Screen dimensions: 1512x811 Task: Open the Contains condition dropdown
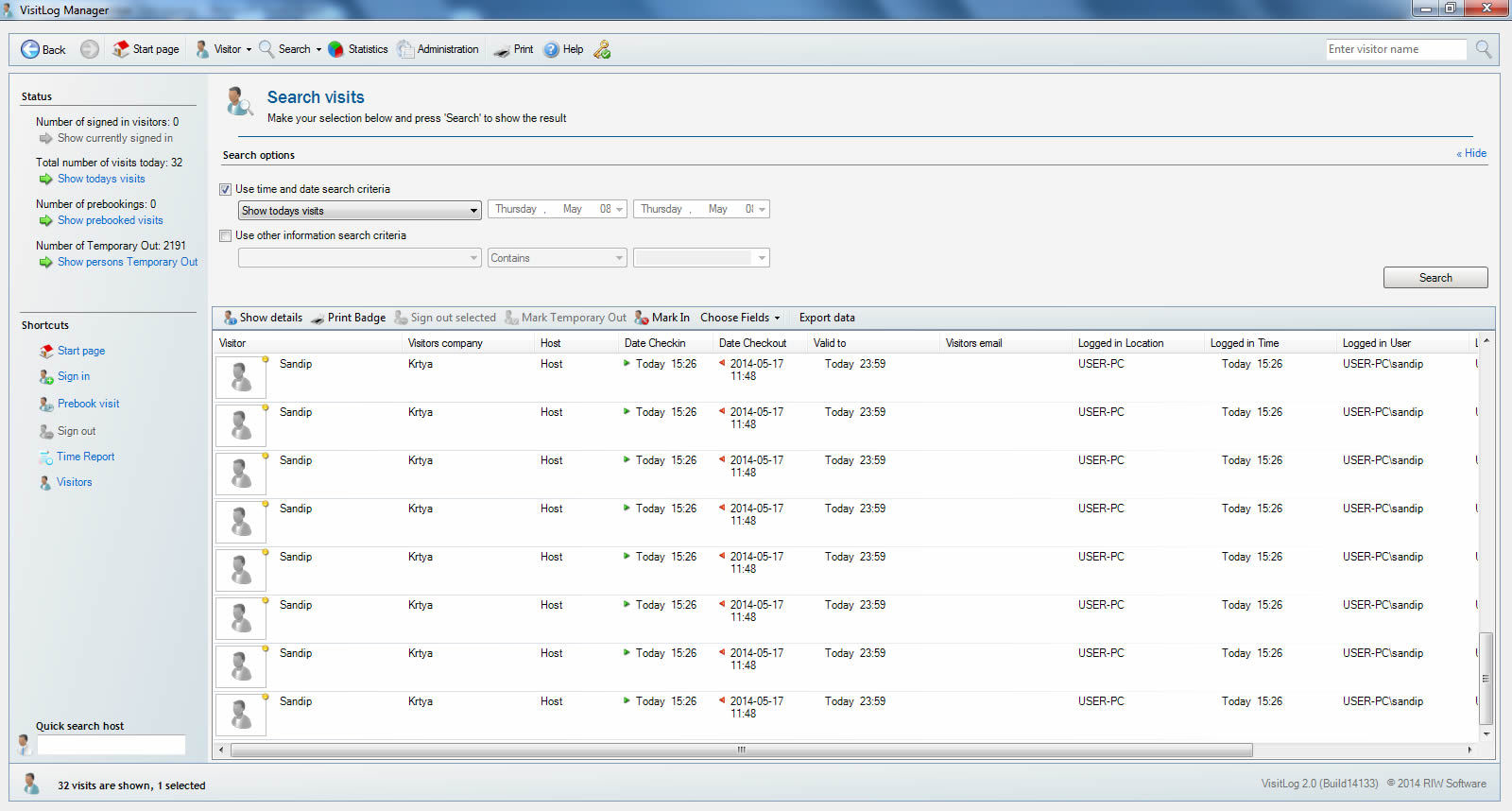pyautogui.click(x=619, y=258)
